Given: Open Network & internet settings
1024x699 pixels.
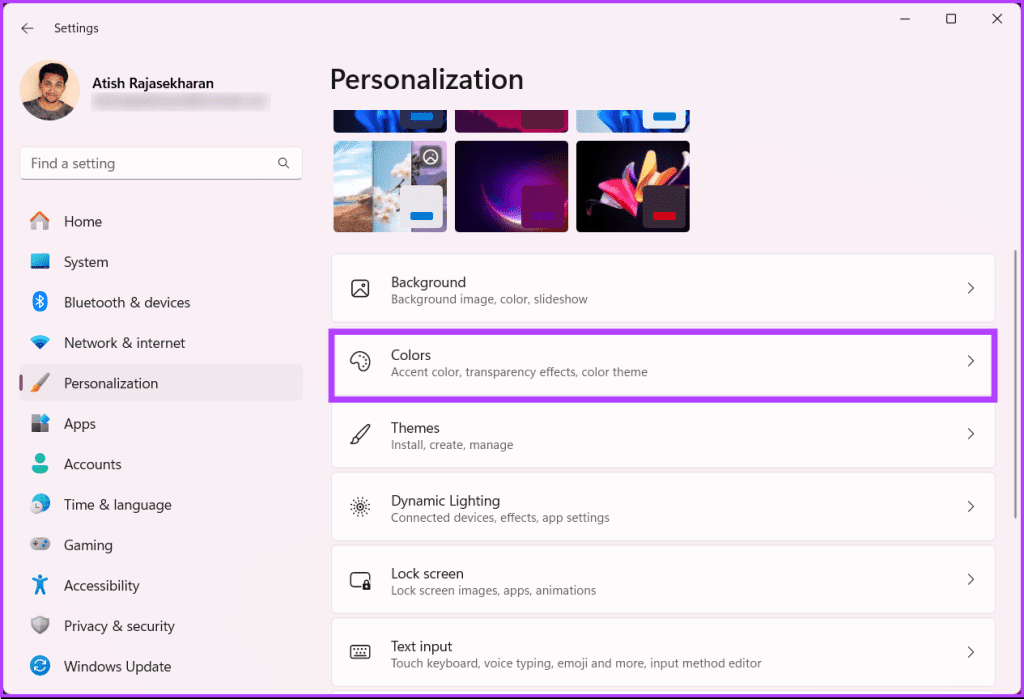Looking at the screenshot, I should pyautogui.click(x=125, y=343).
